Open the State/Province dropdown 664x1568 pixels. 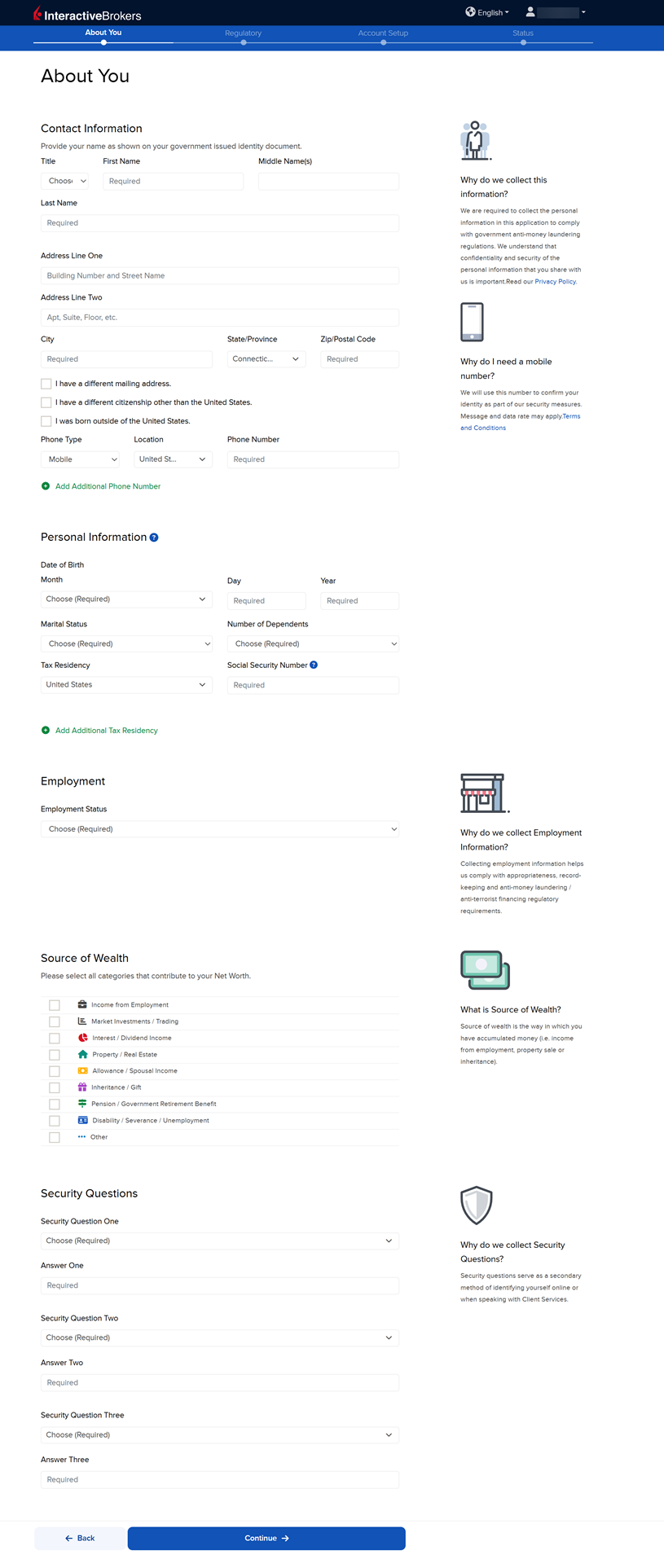click(x=266, y=358)
